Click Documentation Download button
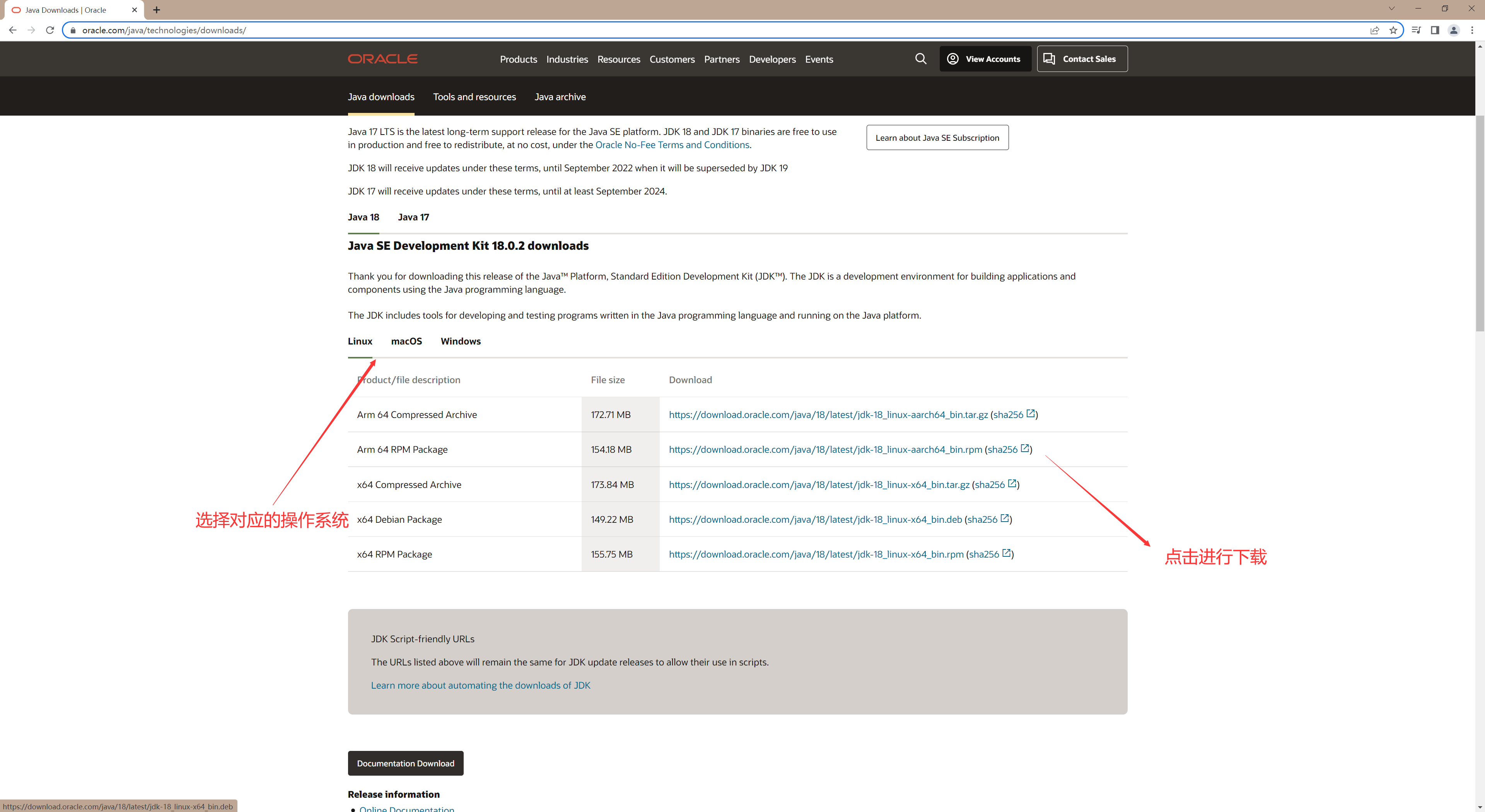The width and height of the screenshot is (1485, 812). 405,763
